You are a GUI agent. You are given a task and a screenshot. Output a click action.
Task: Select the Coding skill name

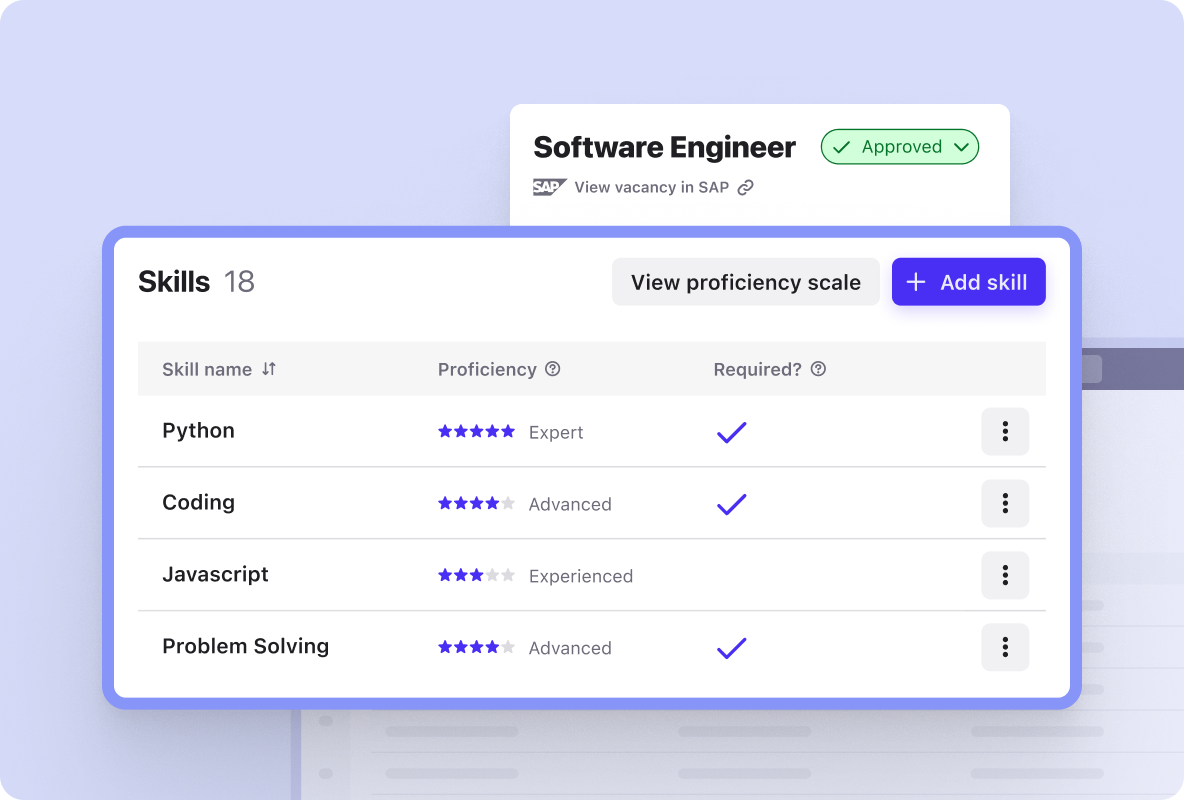(x=199, y=502)
